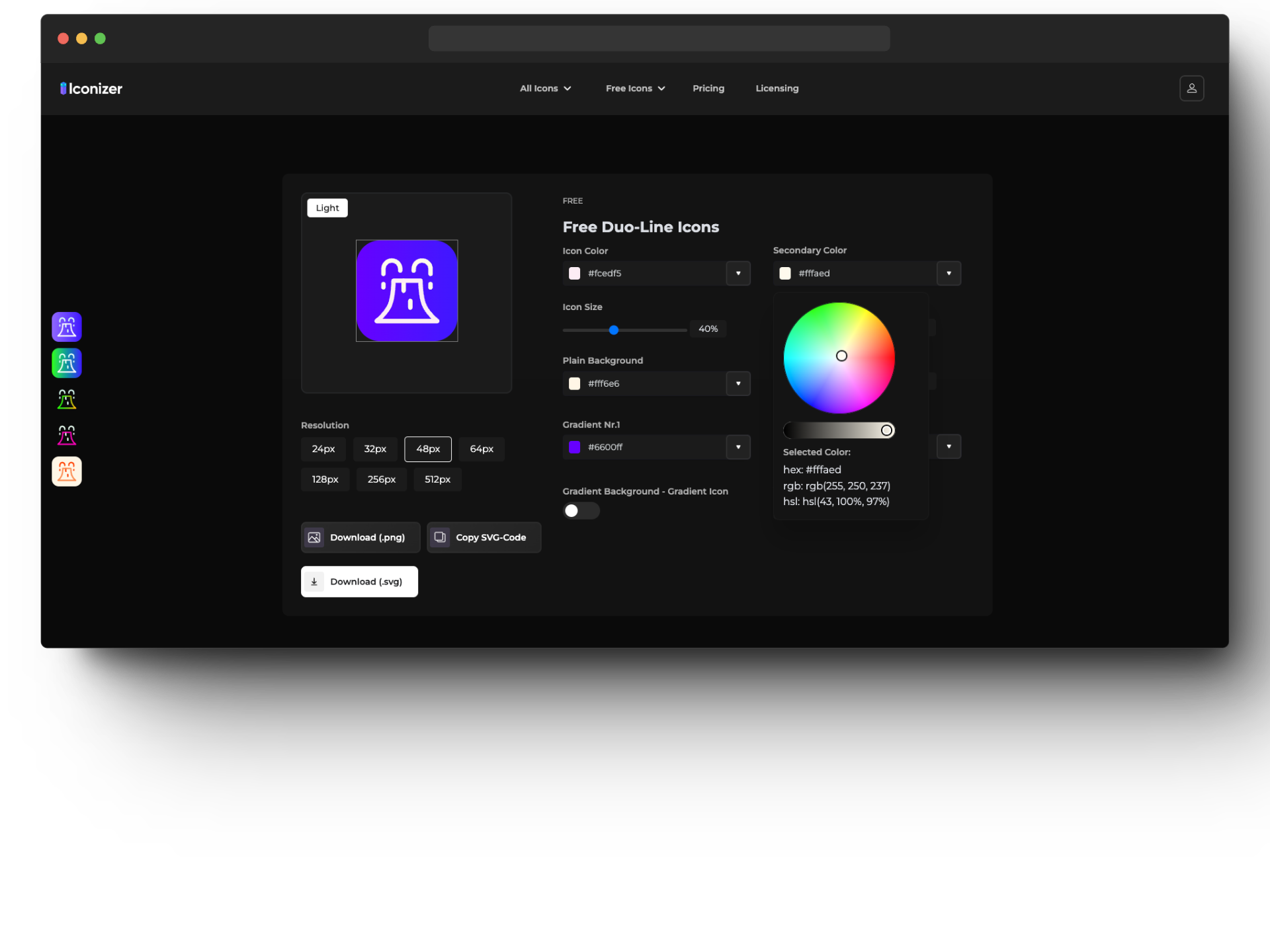This screenshot has width=1270, height=952.
Task: Select the green gradient icon variant in sidebar
Action: pyautogui.click(x=66, y=363)
